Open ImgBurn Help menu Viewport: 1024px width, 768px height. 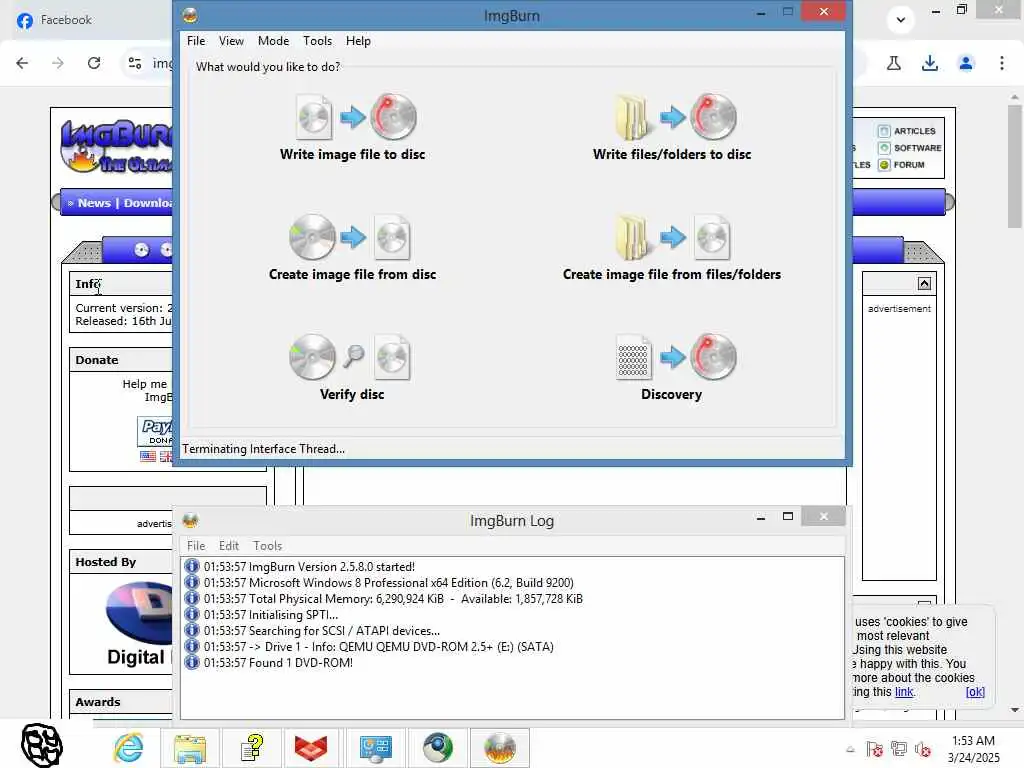pyautogui.click(x=358, y=40)
